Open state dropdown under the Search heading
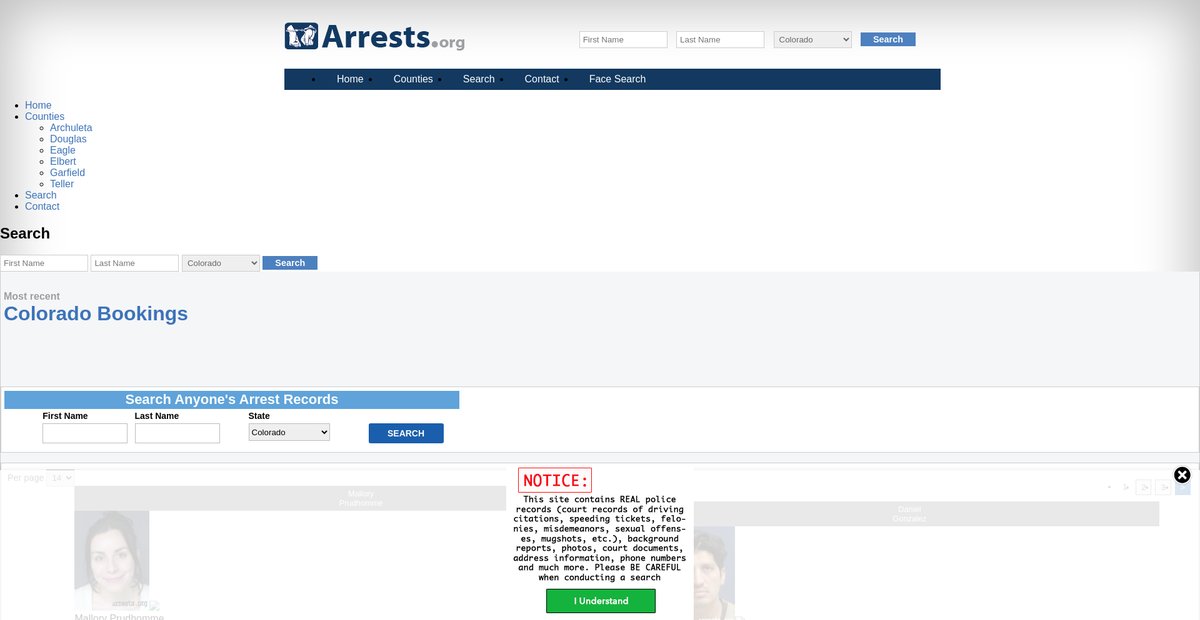 click(x=221, y=263)
